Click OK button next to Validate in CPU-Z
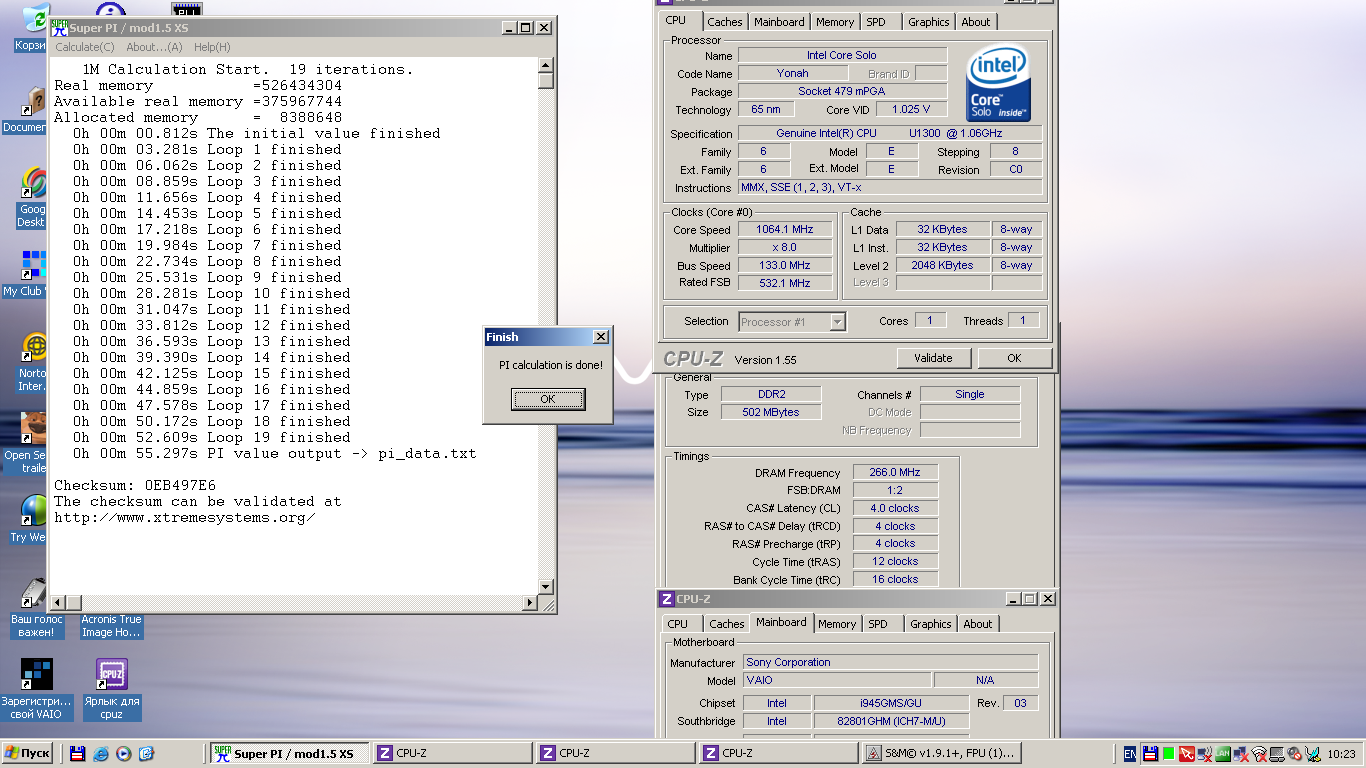This screenshot has height=768, width=1366. tap(1014, 358)
